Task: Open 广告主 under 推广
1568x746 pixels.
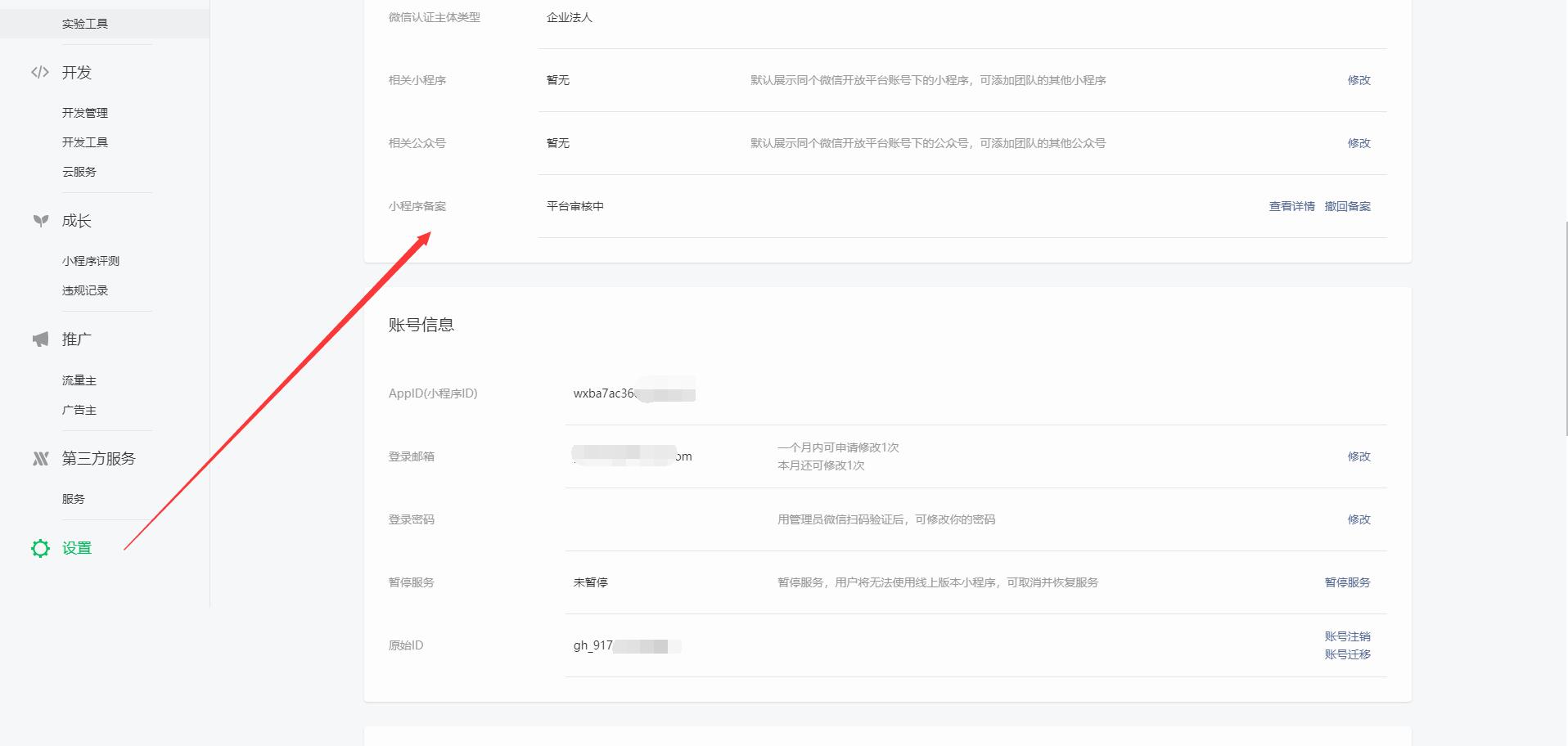Action: coord(79,410)
